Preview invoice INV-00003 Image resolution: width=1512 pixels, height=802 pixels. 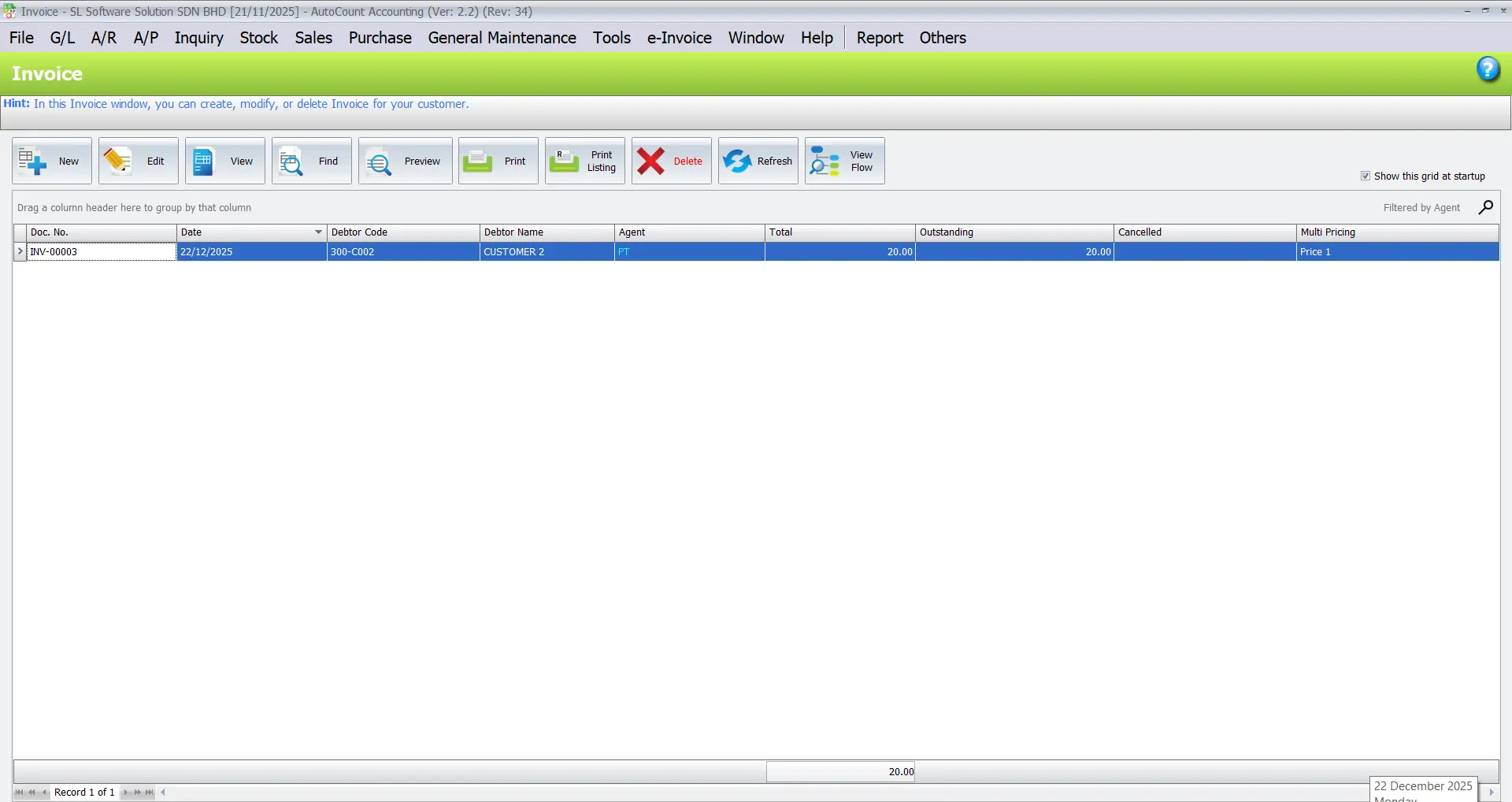tap(404, 161)
